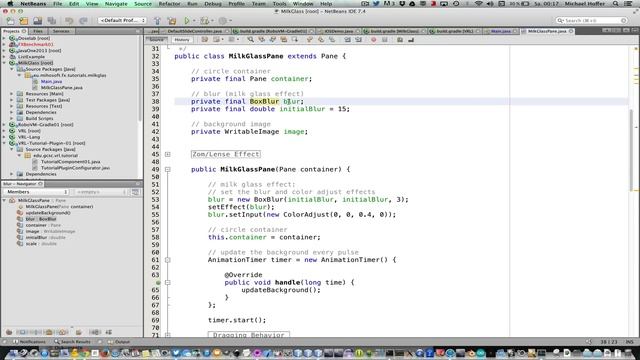Open the Default Profile configuration dropdown
Image resolution: width=640 pixels, height=360 pixels.
click(122, 20)
